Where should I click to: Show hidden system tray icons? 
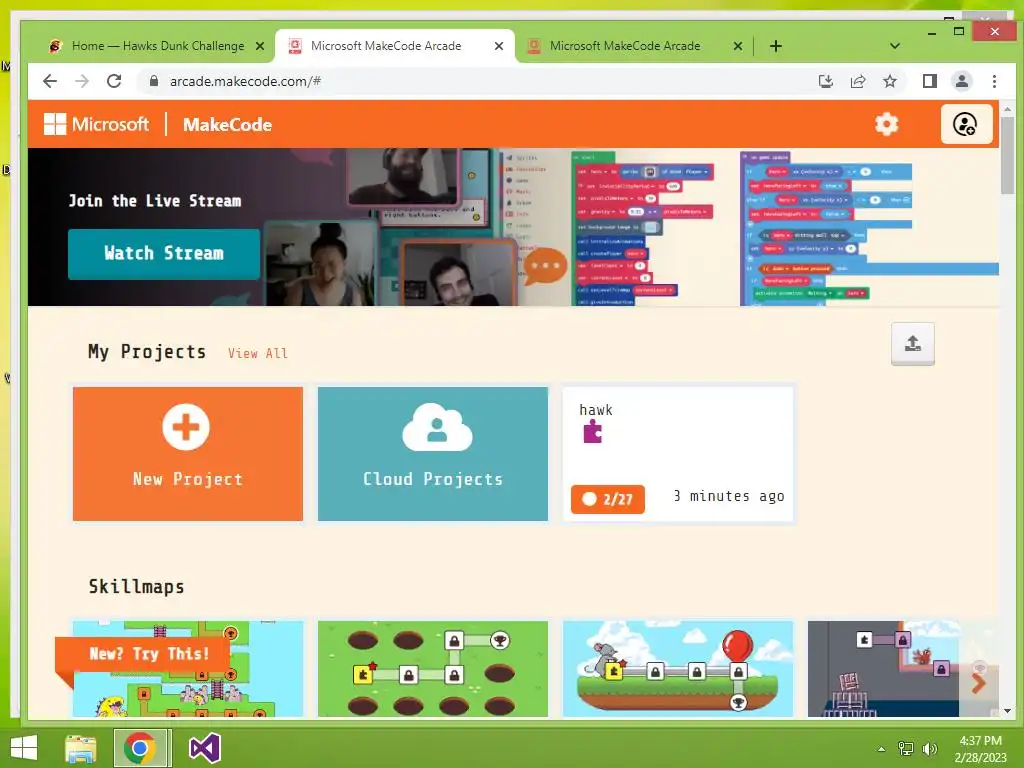pos(882,749)
